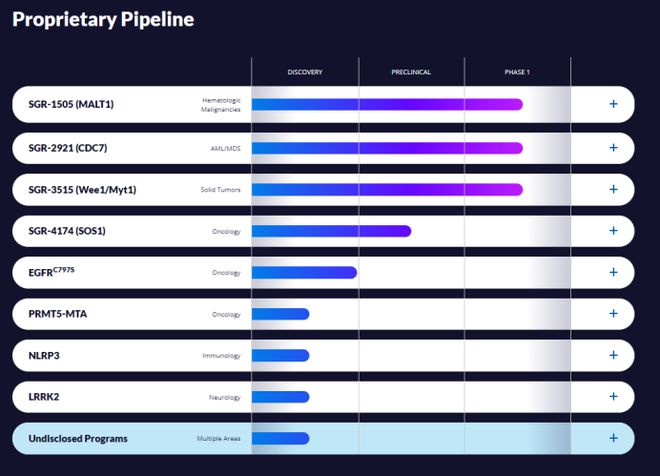Expand the SGR-1505 (MALT1) row plus icon
The width and height of the screenshot is (660, 476).
tap(613, 104)
